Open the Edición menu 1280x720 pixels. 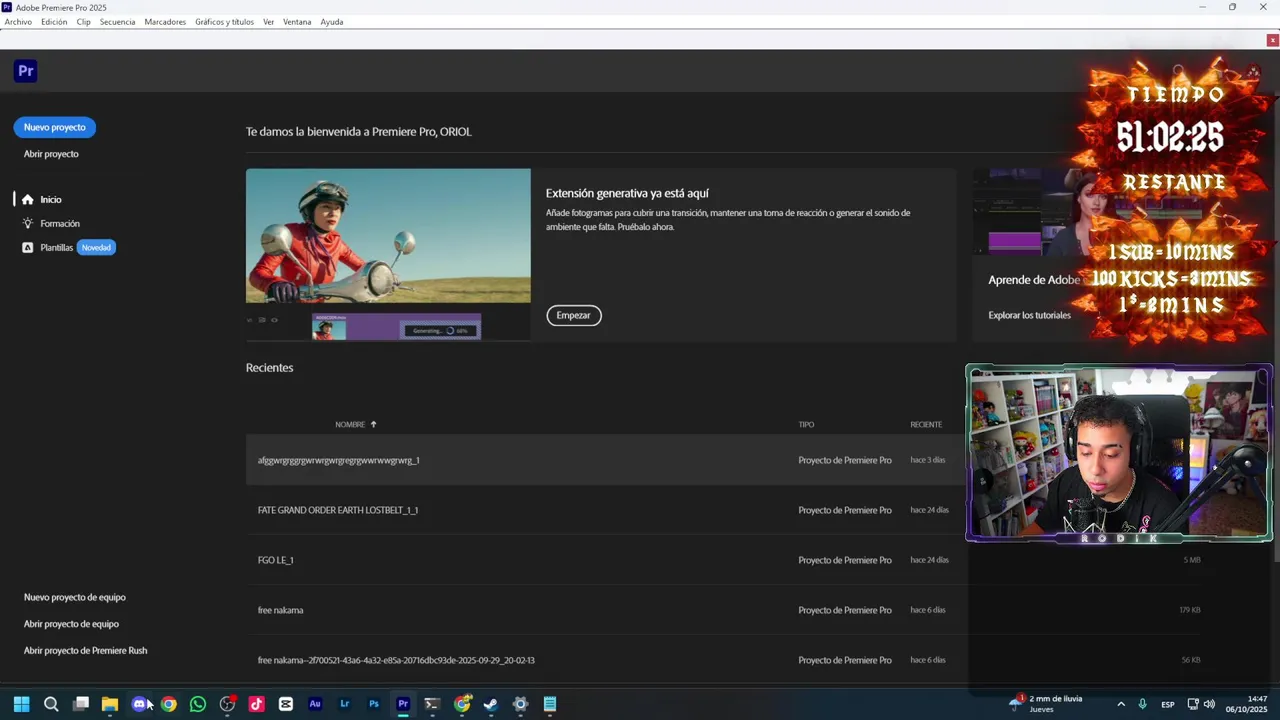[x=54, y=22]
